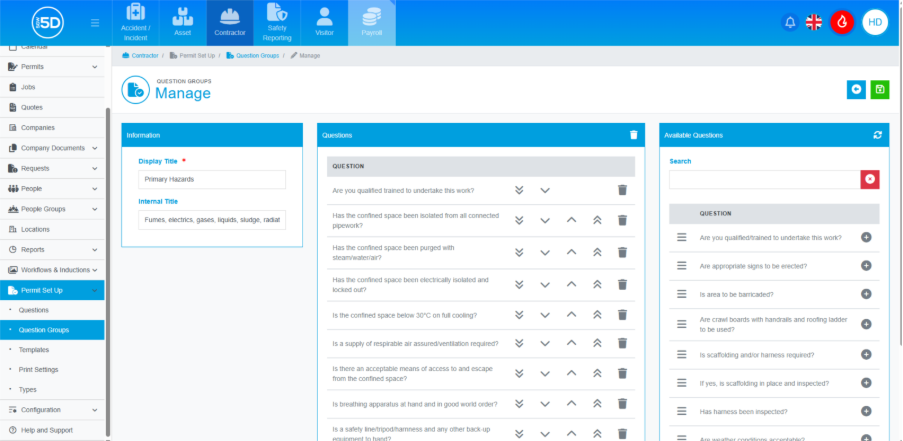Click the Question Groups breadcrumb link
This screenshot has height=441, width=903.
(257, 56)
